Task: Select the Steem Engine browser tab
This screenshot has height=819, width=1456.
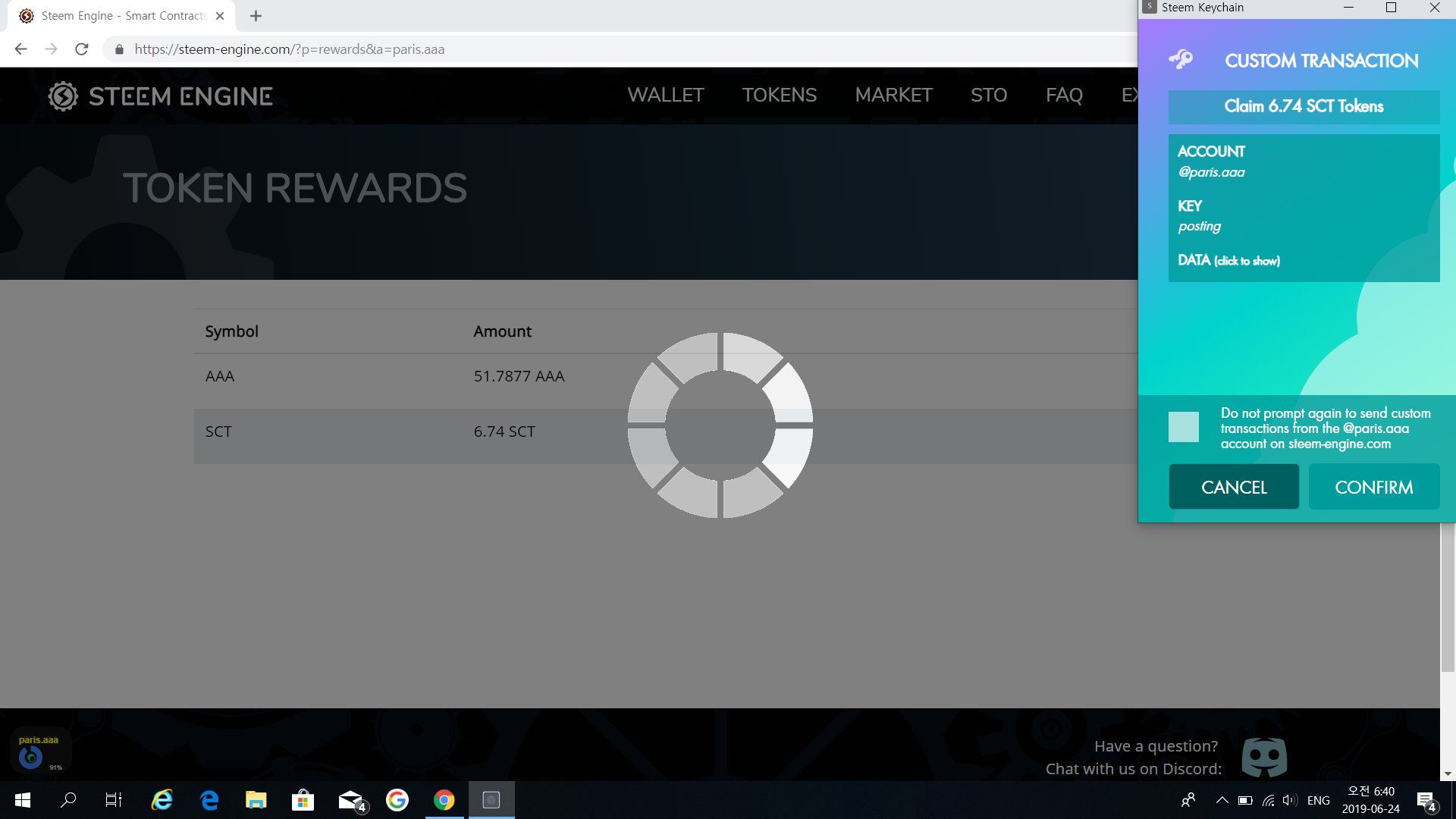Action: pyautogui.click(x=121, y=16)
